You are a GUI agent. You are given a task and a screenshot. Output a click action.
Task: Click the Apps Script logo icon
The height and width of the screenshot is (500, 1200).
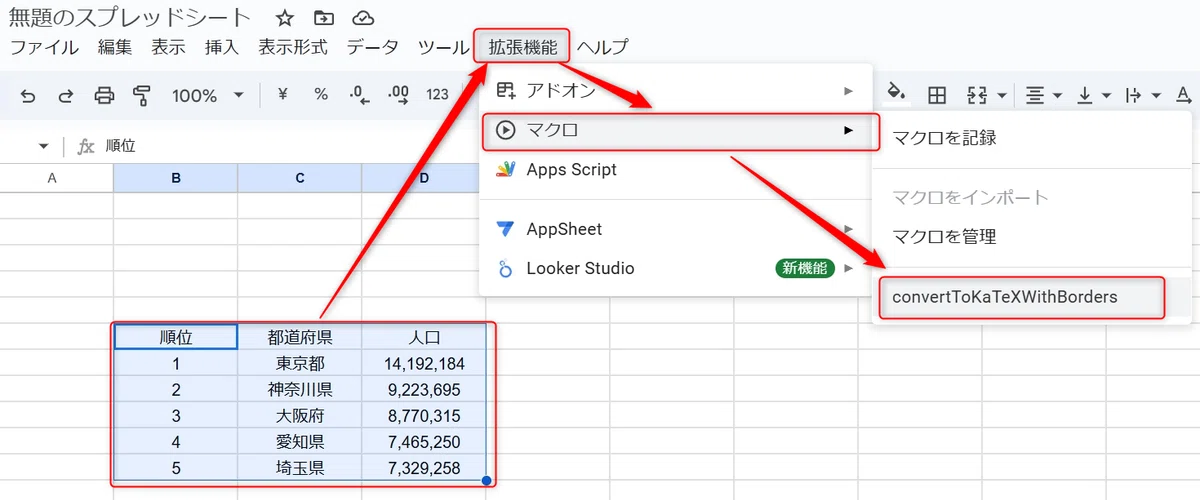(506, 170)
